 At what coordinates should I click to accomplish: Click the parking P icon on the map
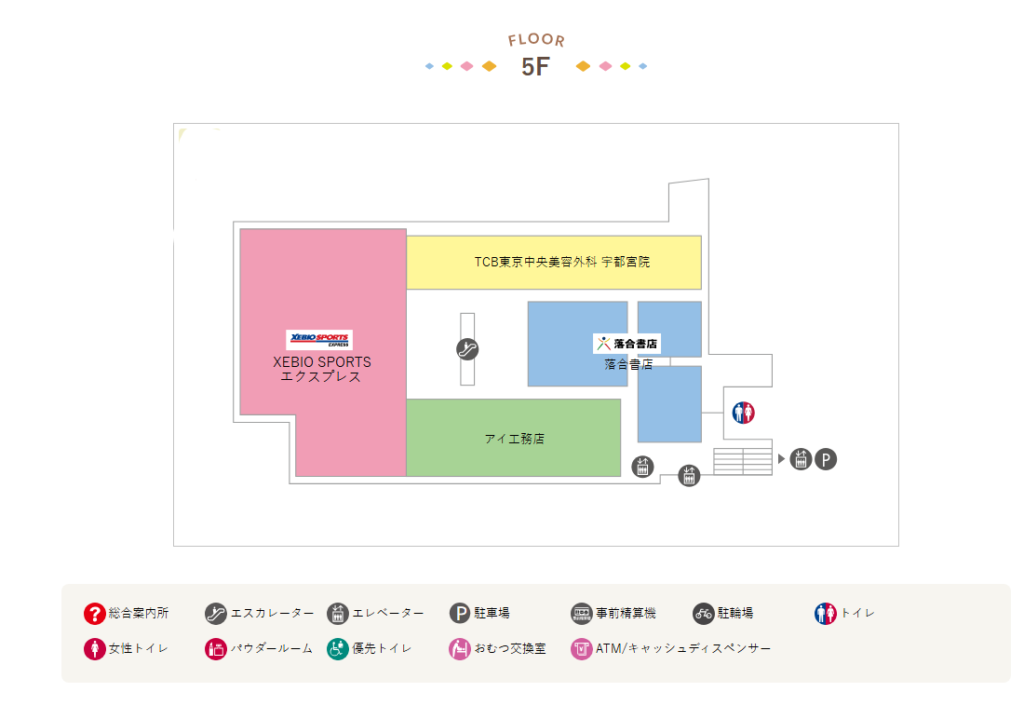(x=825, y=459)
